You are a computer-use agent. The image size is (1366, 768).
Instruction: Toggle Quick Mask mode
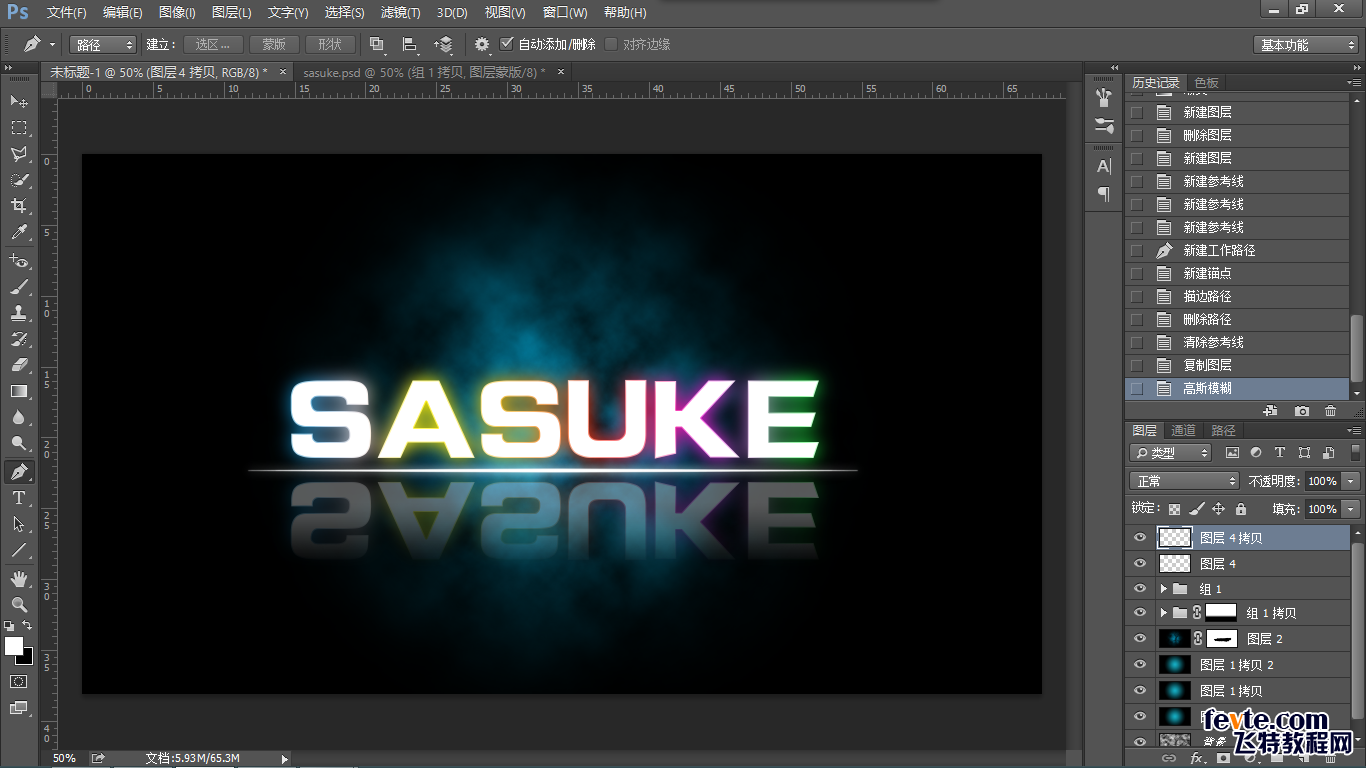pos(19,681)
